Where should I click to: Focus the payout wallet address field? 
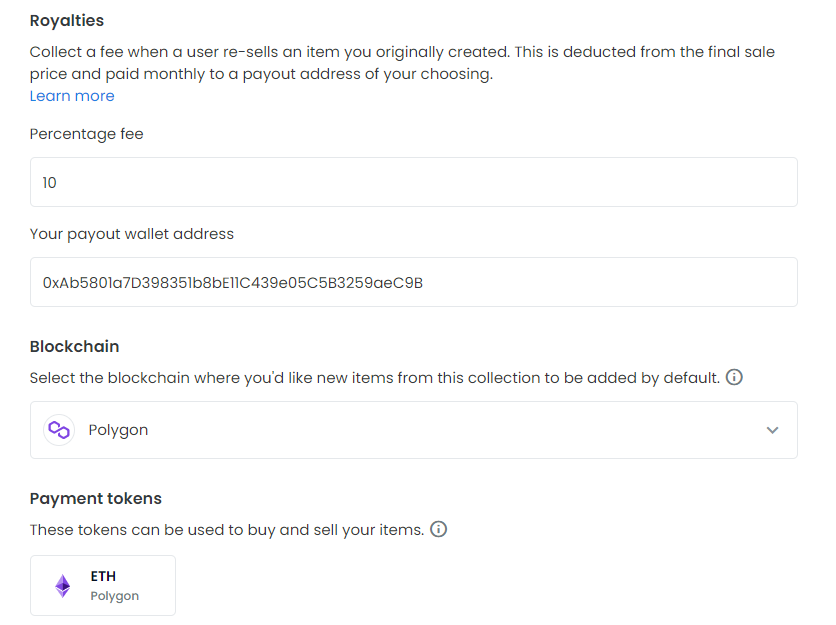413,282
